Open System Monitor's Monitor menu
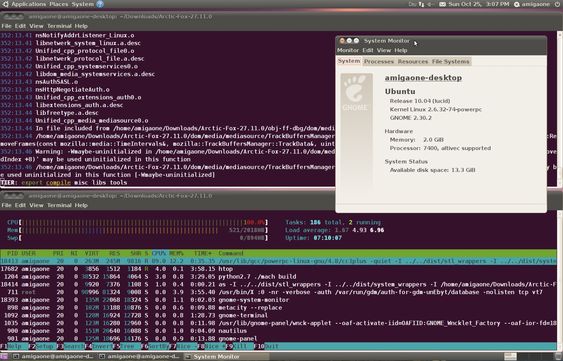The height and width of the screenshot is (361, 563). tap(348, 50)
